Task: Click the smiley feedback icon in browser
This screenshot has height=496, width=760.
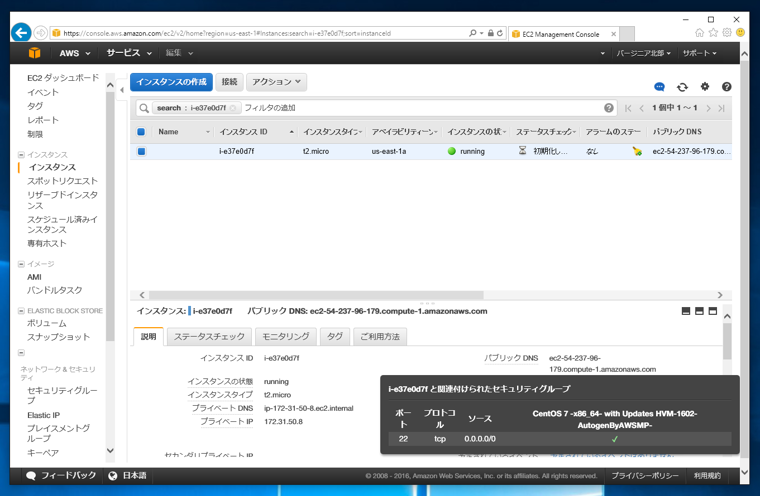Action: 740,32
